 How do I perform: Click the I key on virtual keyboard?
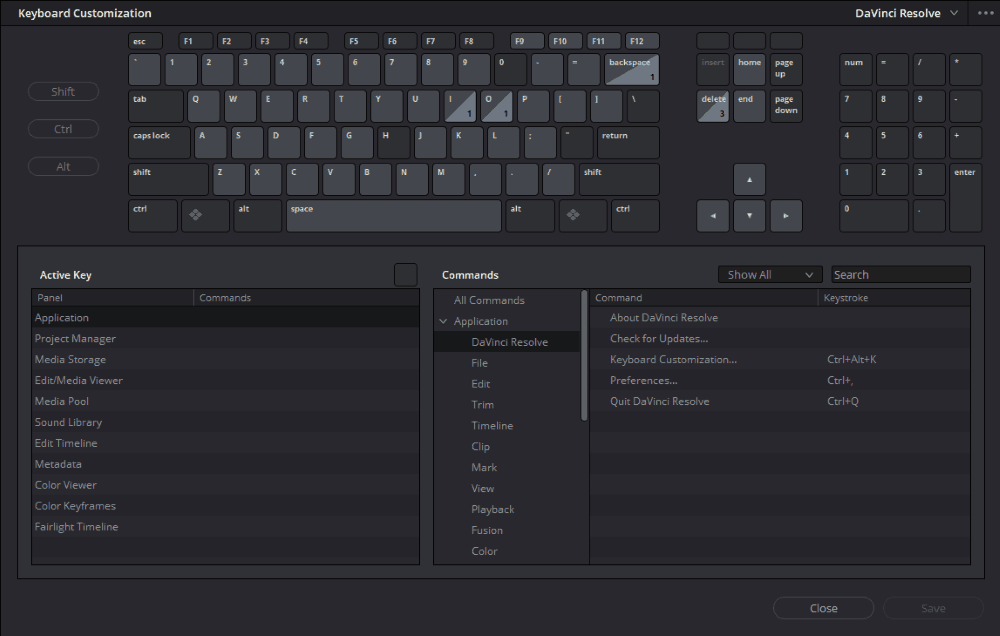460,106
